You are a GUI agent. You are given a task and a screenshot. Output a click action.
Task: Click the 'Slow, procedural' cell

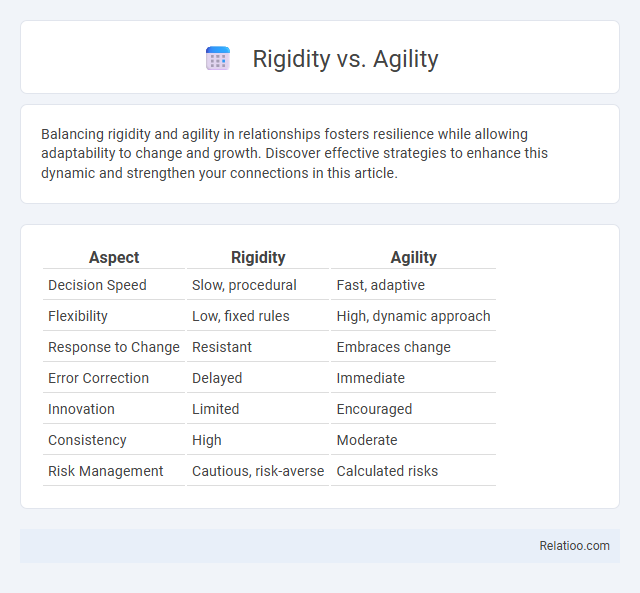click(x=258, y=285)
